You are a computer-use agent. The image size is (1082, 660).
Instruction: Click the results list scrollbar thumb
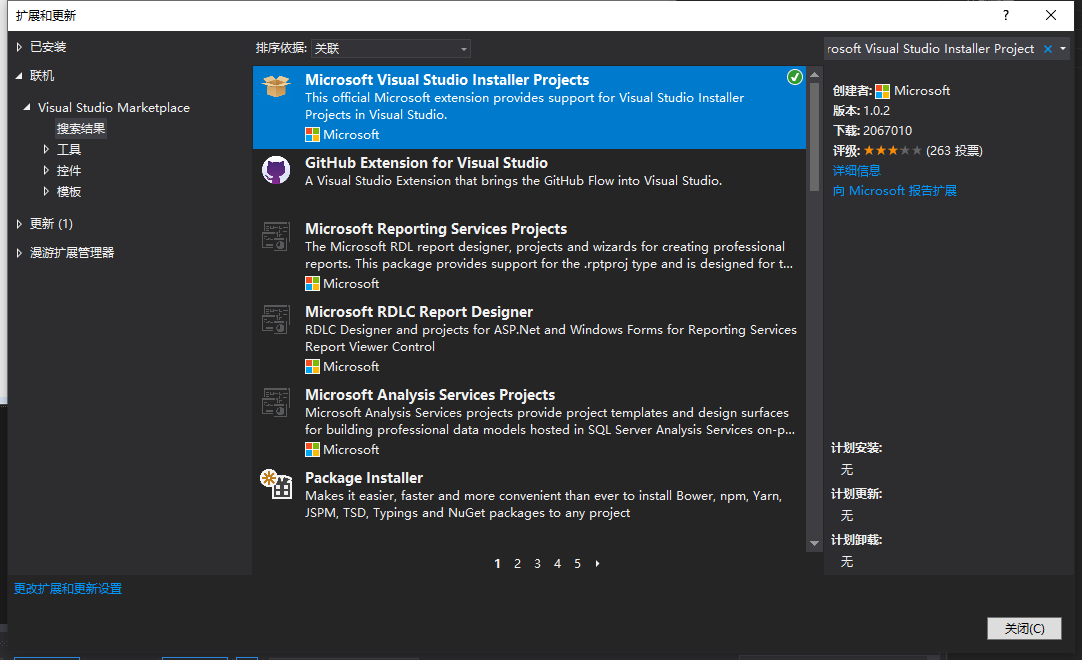pos(814,137)
